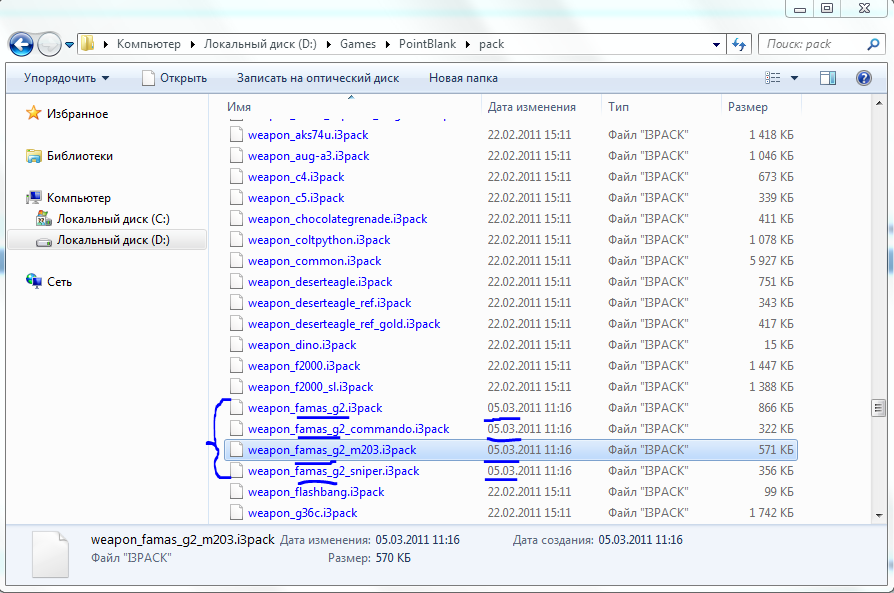
Task: Choose Записать на оптический диск
Action: pyautogui.click(x=318, y=78)
